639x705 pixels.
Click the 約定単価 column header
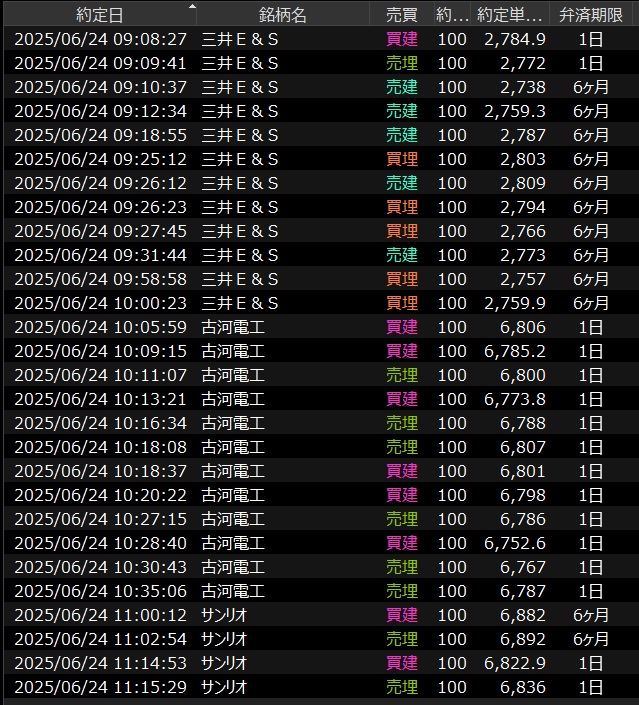pyautogui.click(x=509, y=15)
